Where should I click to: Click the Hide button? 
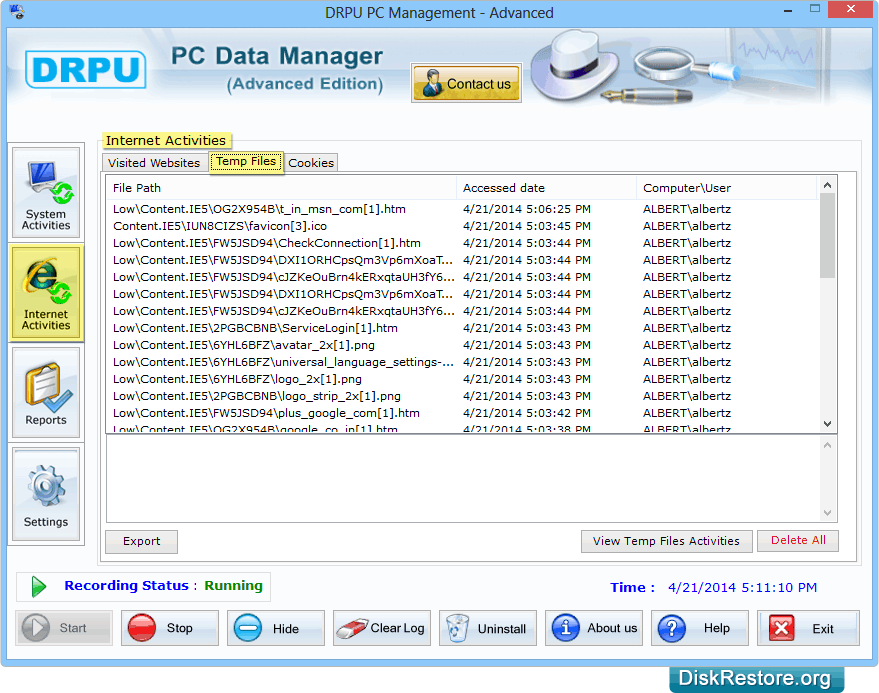[276, 628]
